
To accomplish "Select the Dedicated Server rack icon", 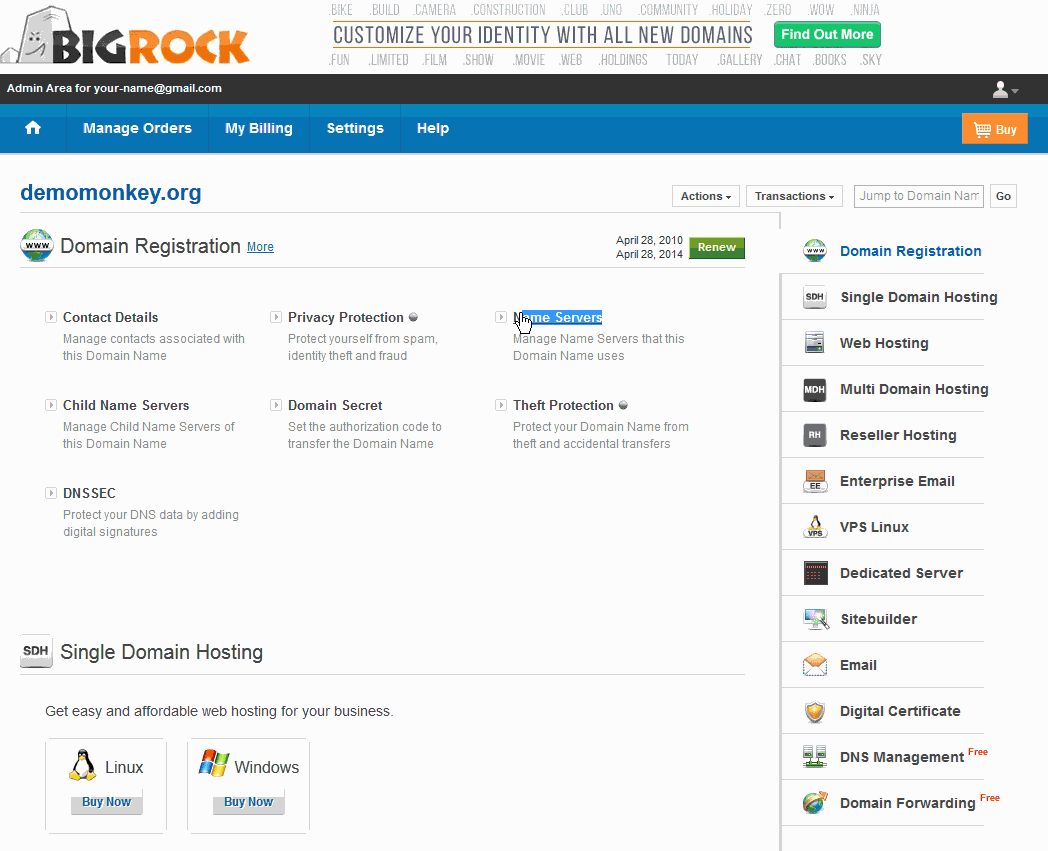I will (x=815, y=573).
